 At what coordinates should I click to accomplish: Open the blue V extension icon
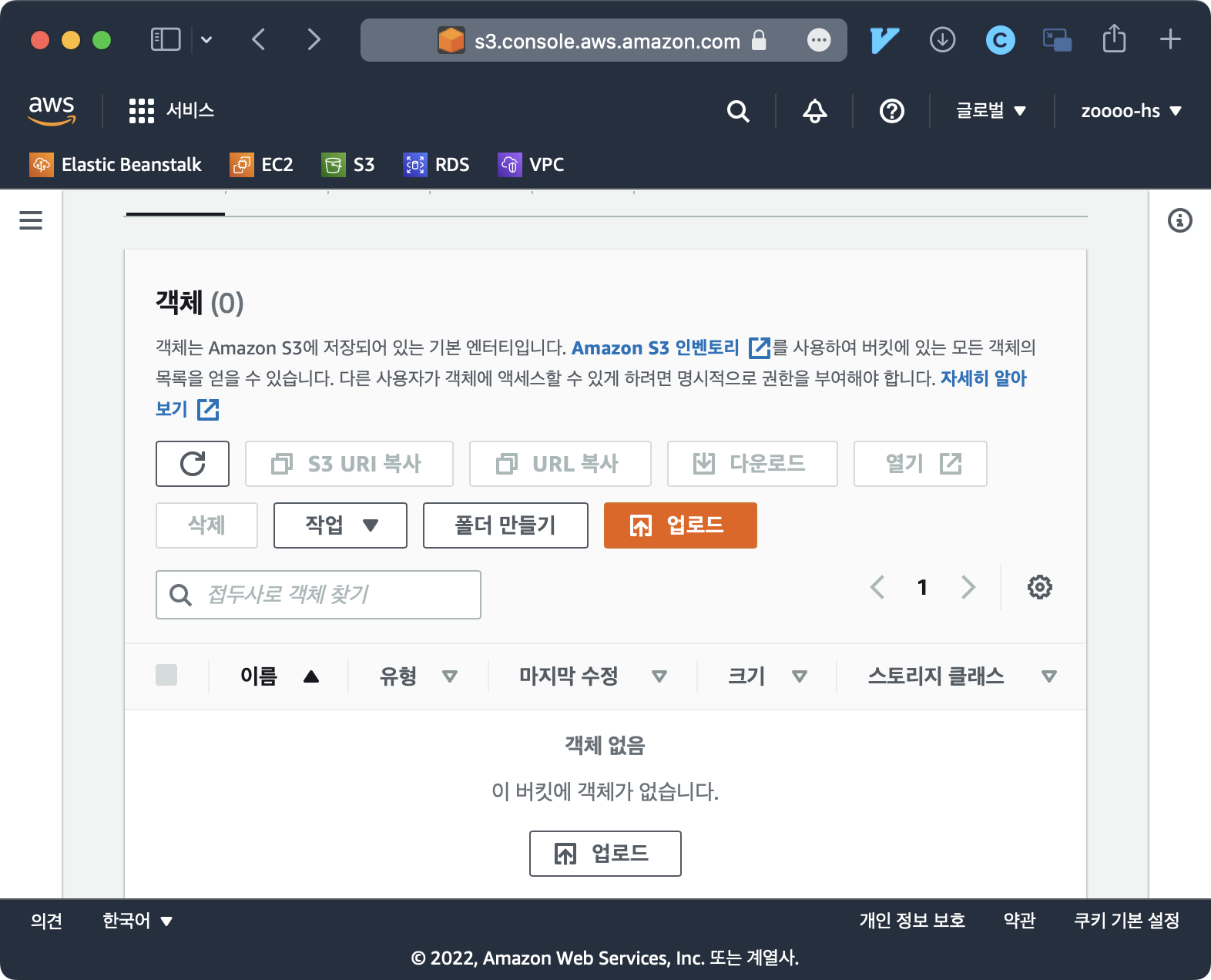click(x=884, y=40)
